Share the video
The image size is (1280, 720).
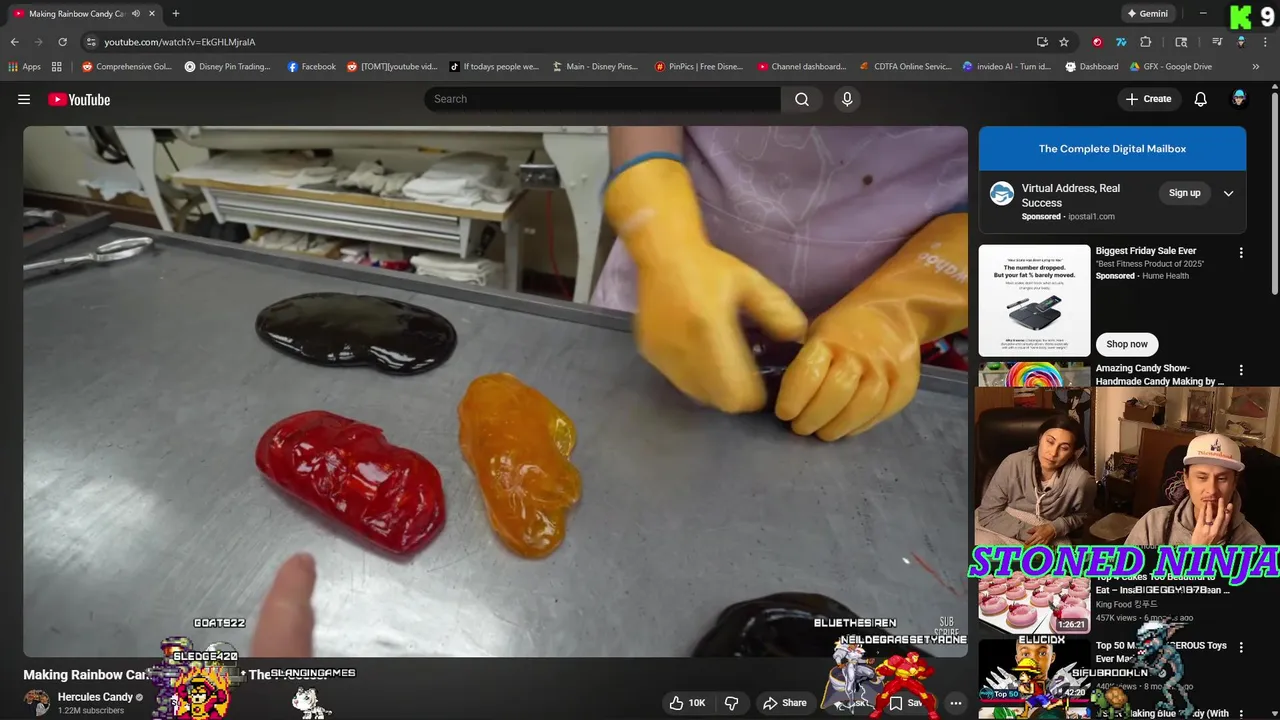[x=784, y=703]
